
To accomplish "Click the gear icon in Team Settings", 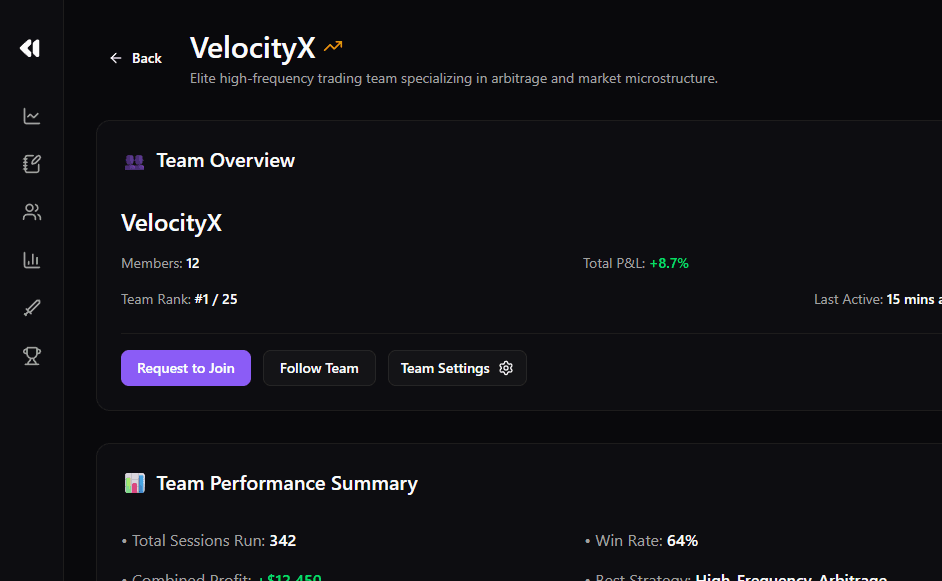I will 506,368.
